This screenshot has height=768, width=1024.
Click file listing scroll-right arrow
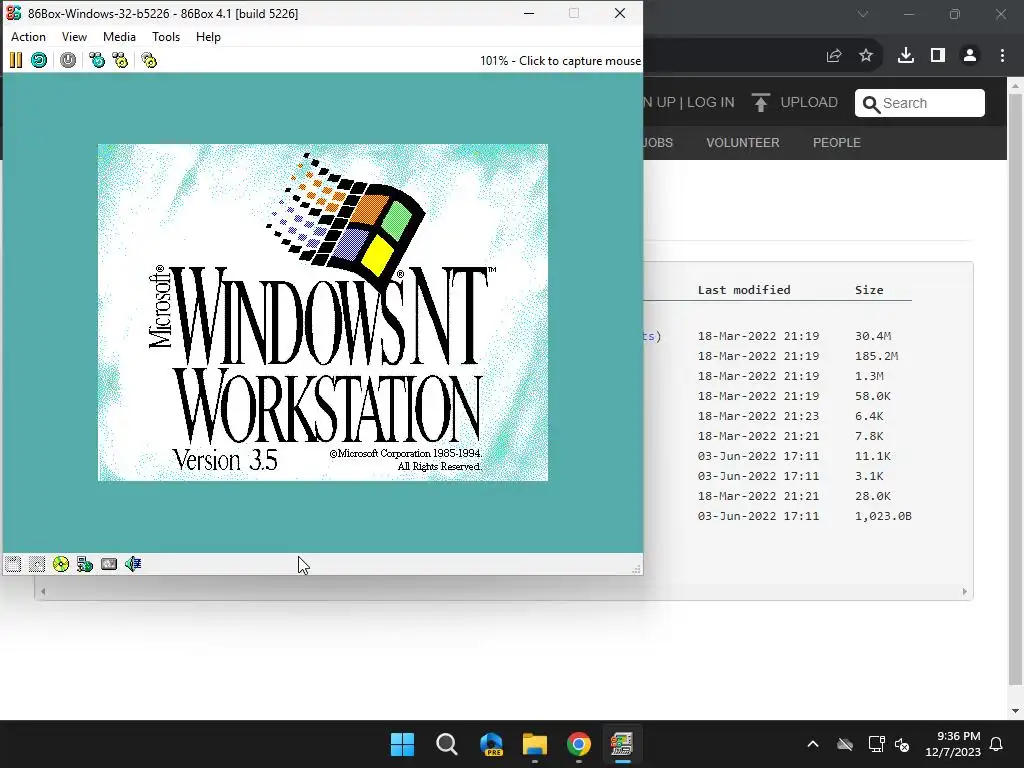click(965, 592)
